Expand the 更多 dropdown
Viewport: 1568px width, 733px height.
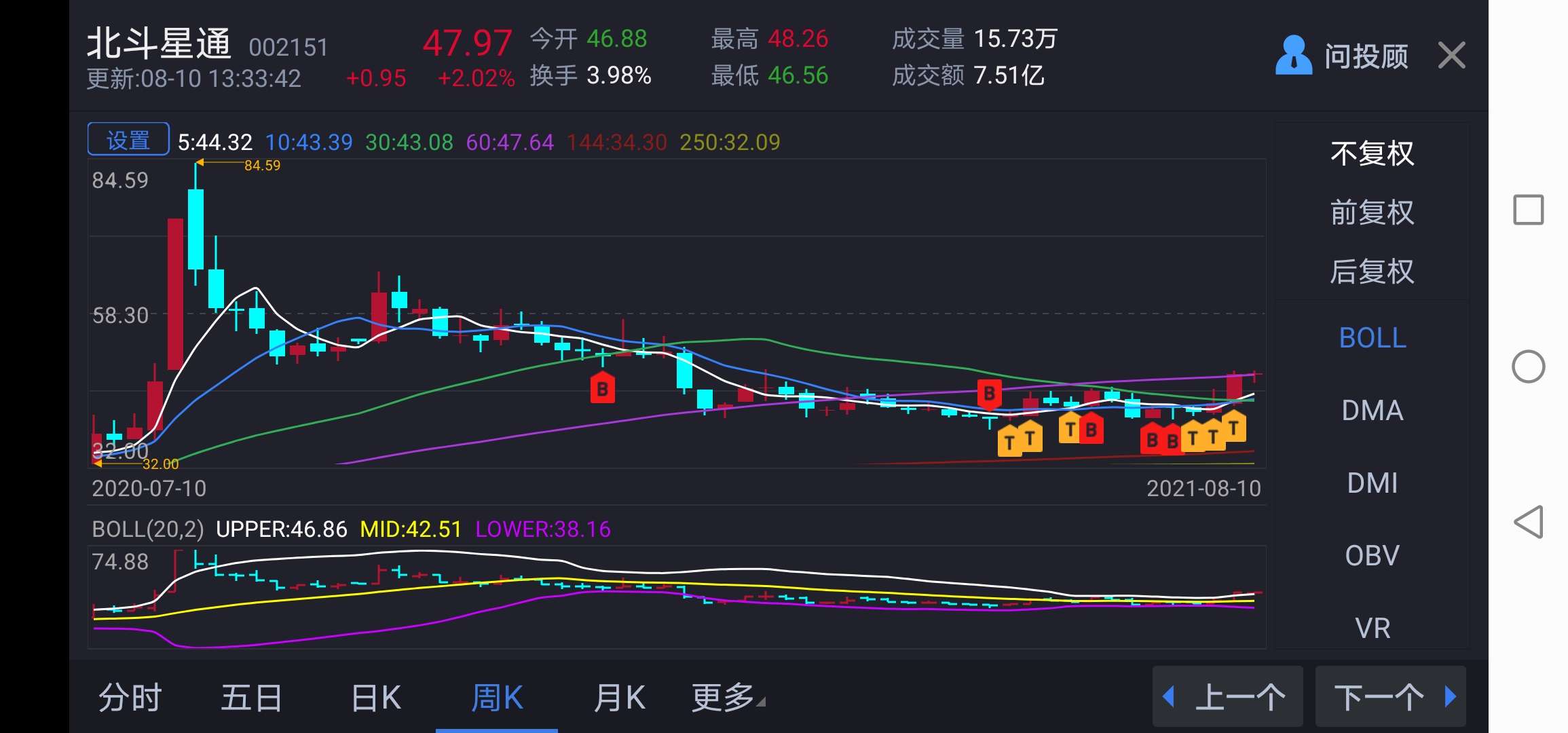coord(728,698)
